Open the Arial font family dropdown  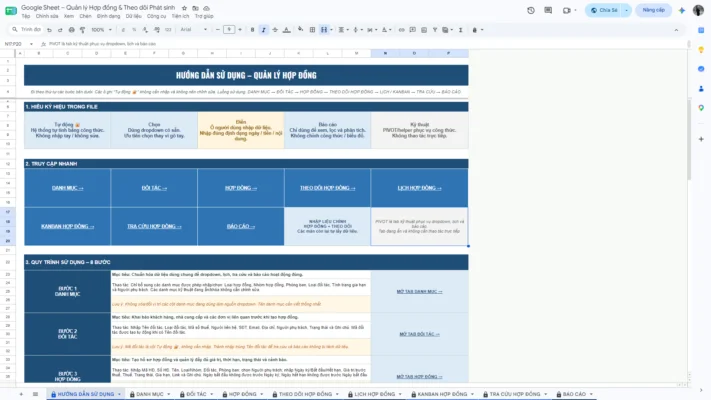click(x=194, y=30)
